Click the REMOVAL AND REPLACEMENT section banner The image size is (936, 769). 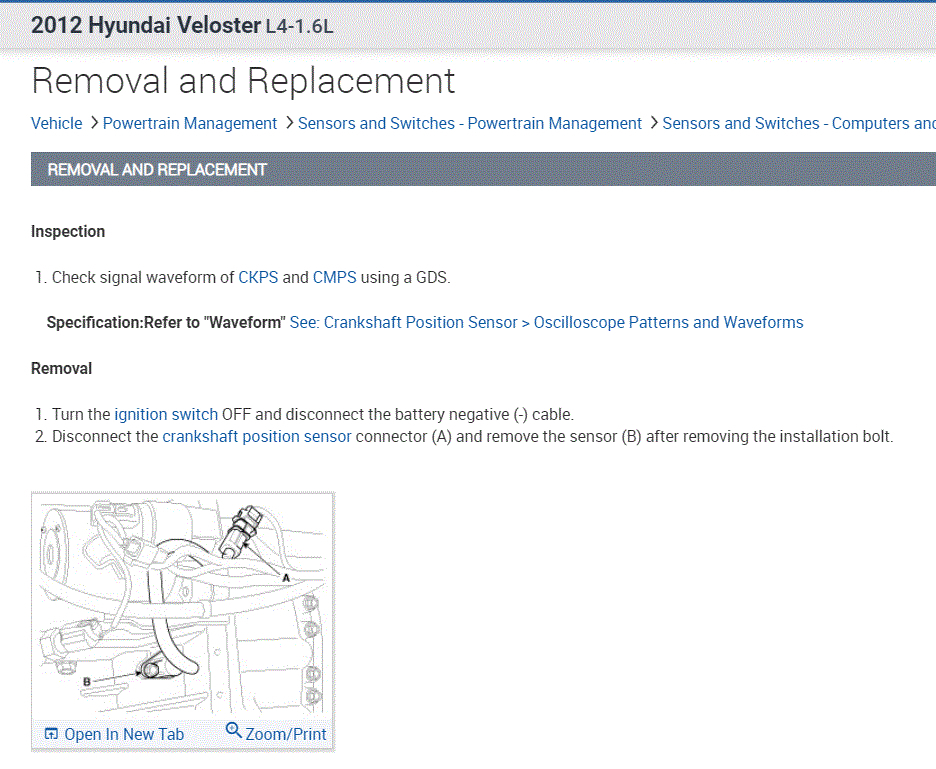[484, 170]
